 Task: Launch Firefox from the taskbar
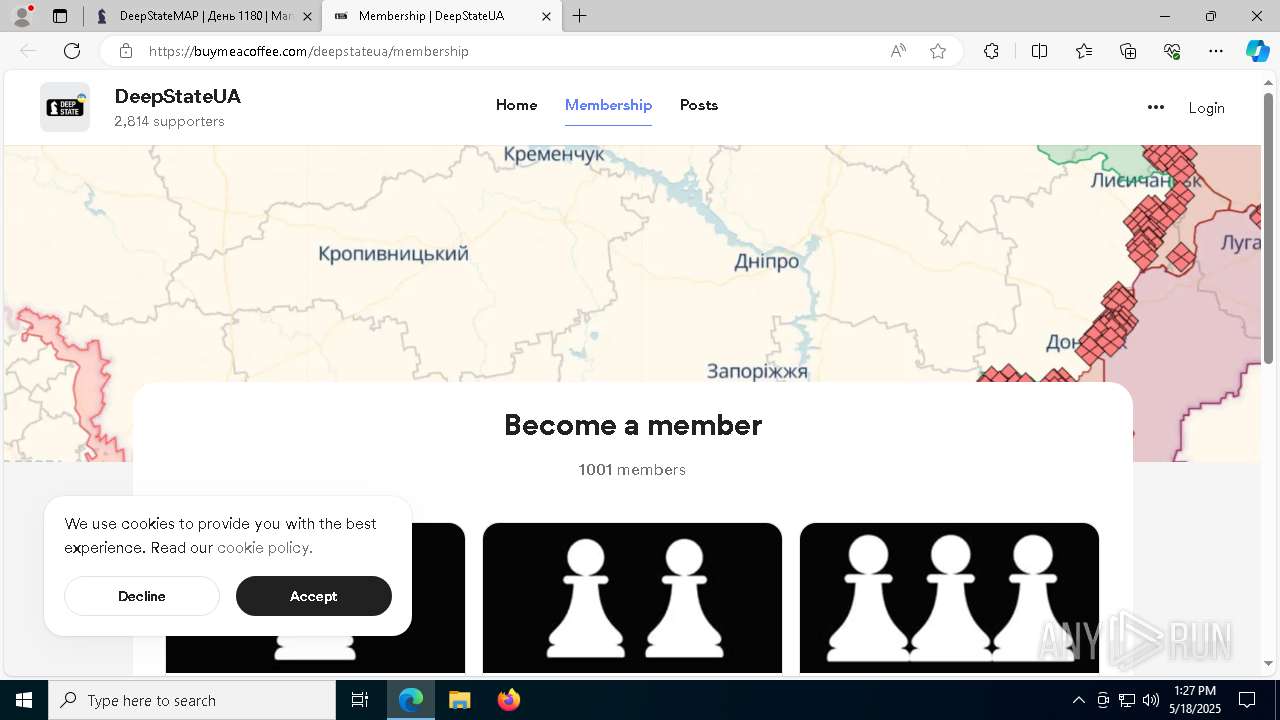click(x=508, y=700)
